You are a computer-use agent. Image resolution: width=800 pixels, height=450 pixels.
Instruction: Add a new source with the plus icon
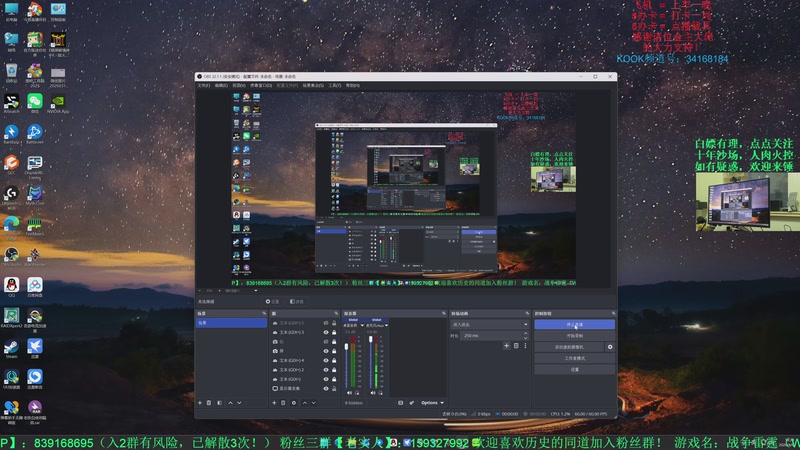coord(274,403)
